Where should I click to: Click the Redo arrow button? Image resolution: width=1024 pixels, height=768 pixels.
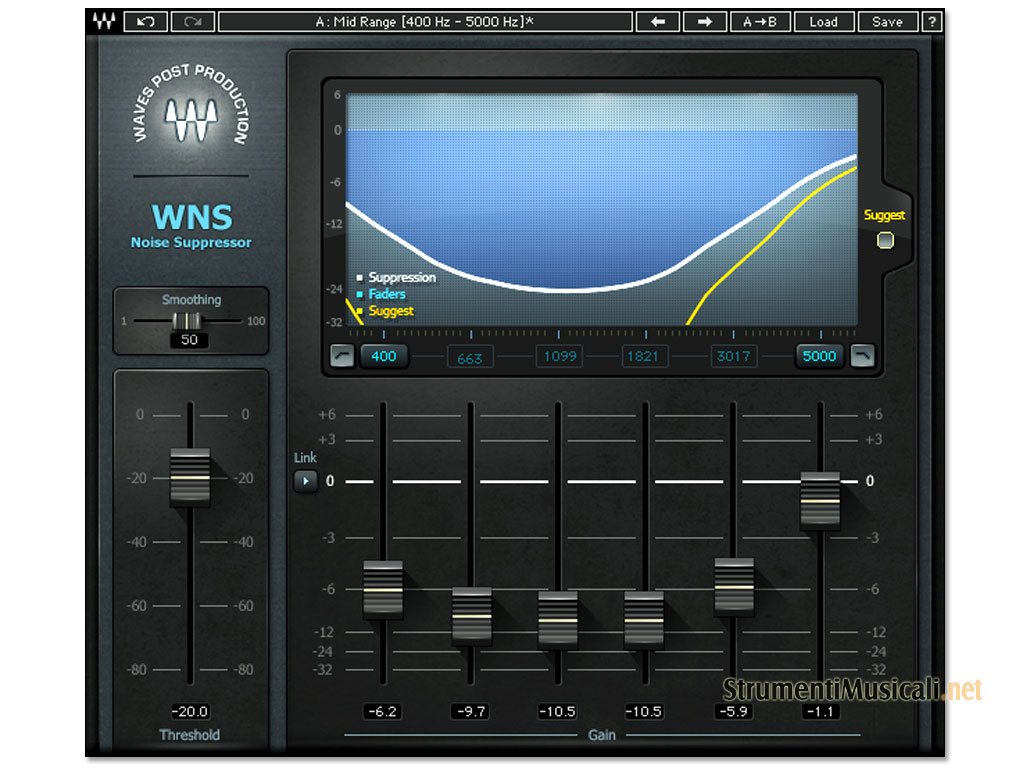pyautogui.click(x=192, y=21)
